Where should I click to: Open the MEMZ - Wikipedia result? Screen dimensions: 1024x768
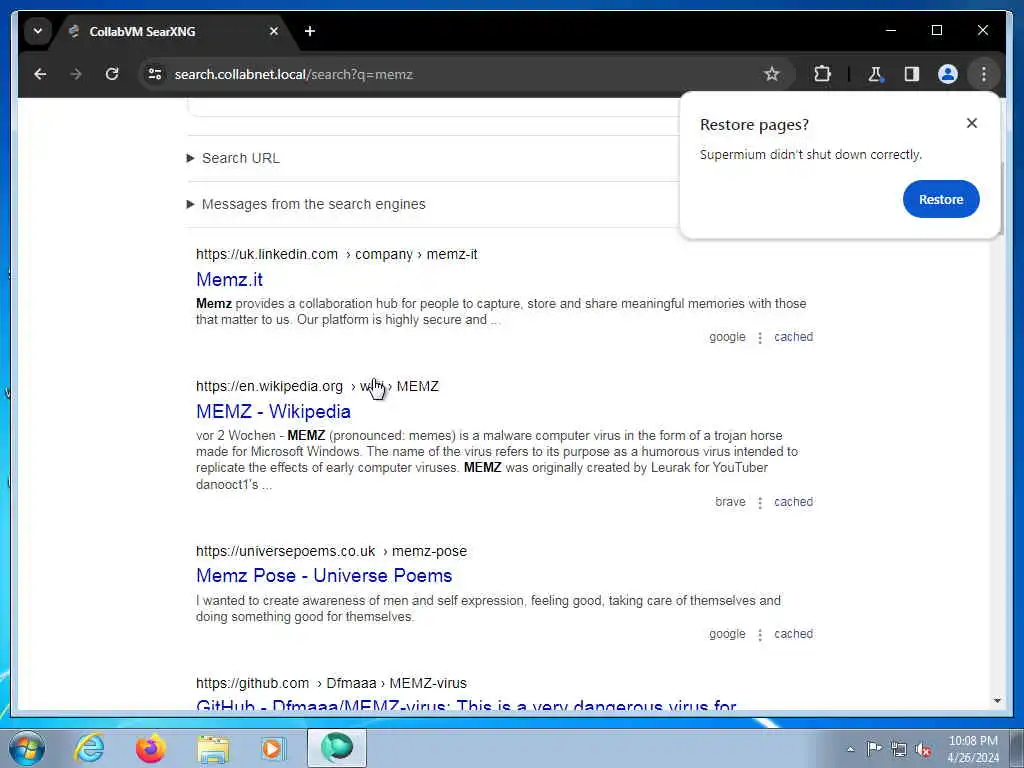click(x=274, y=411)
